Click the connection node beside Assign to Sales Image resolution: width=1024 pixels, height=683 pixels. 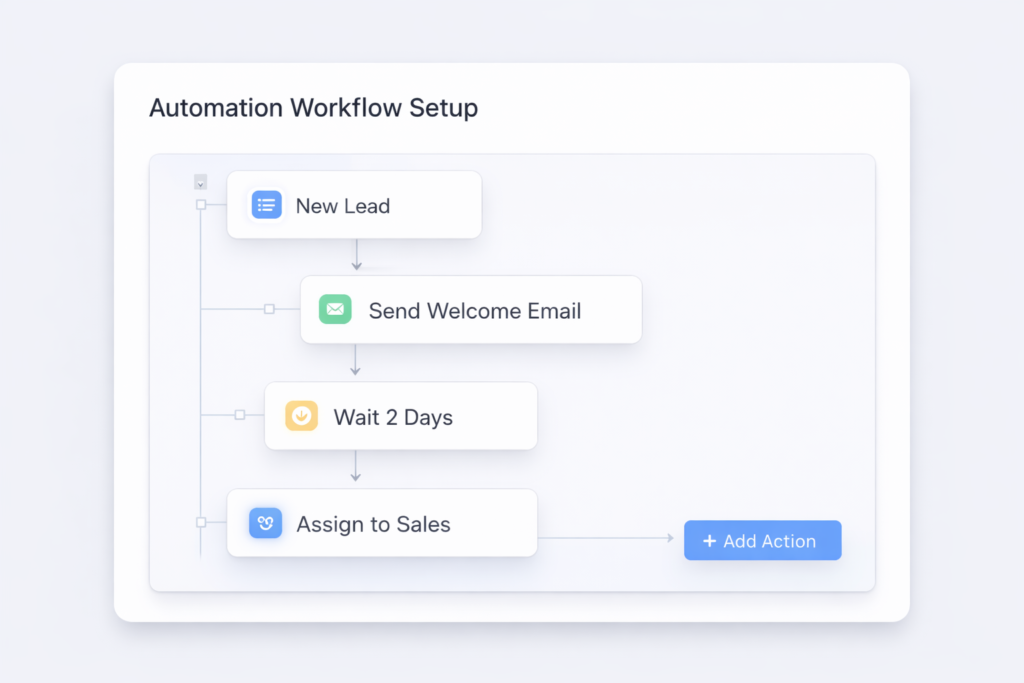click(203, 523)
